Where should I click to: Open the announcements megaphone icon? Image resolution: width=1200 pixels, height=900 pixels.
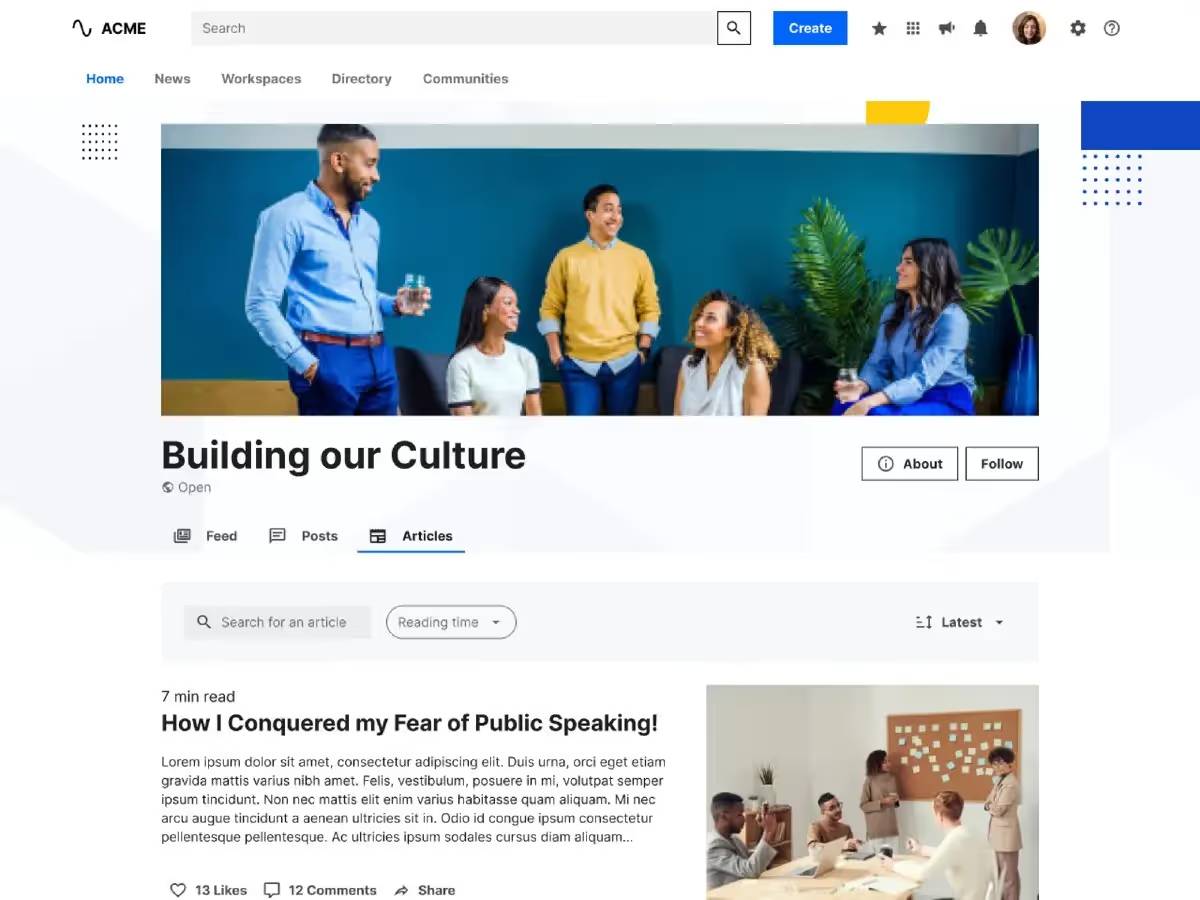[947, 28]
